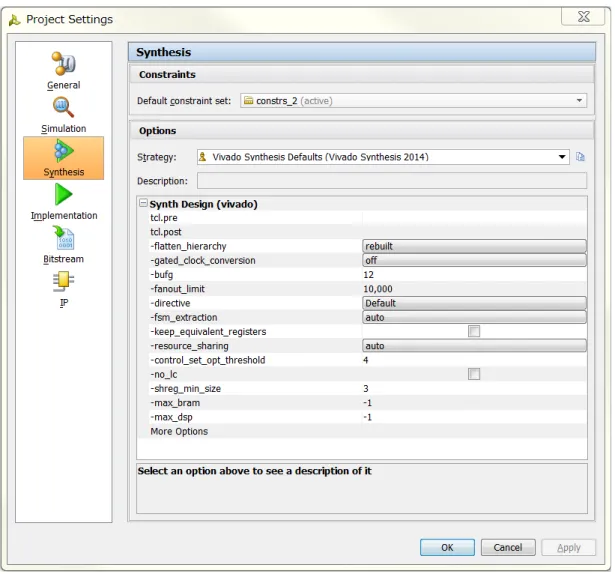Image resolution: width=615 pixels, height=574 pixels.
Task: Open the Default constraint set dropdown
Action: 413,101
